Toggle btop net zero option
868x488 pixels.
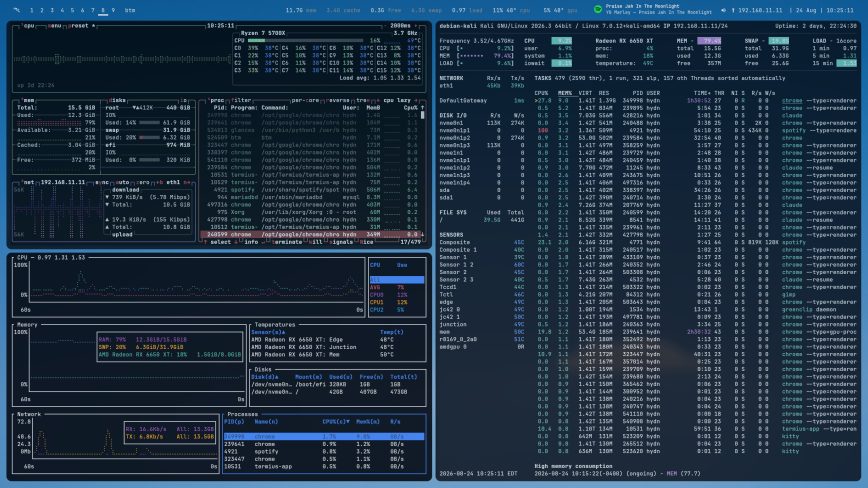pyautogui.click(x=143, y=182)
